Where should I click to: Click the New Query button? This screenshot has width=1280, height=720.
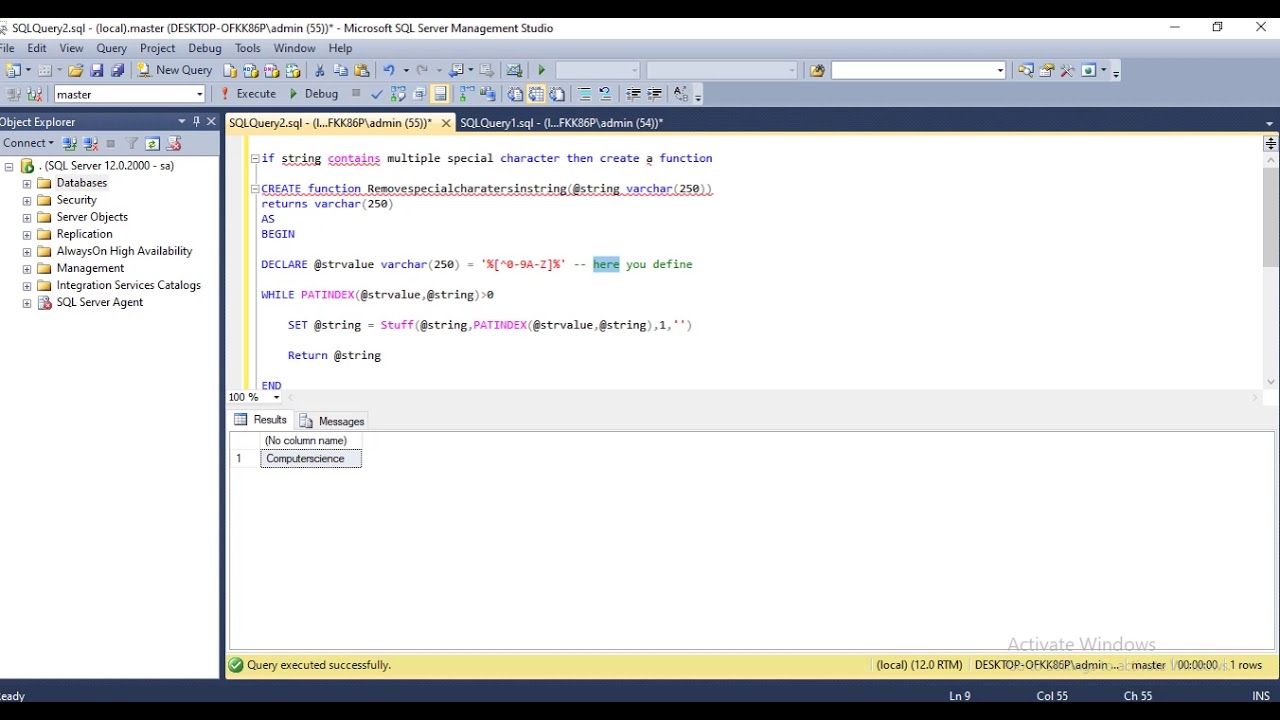175,70
